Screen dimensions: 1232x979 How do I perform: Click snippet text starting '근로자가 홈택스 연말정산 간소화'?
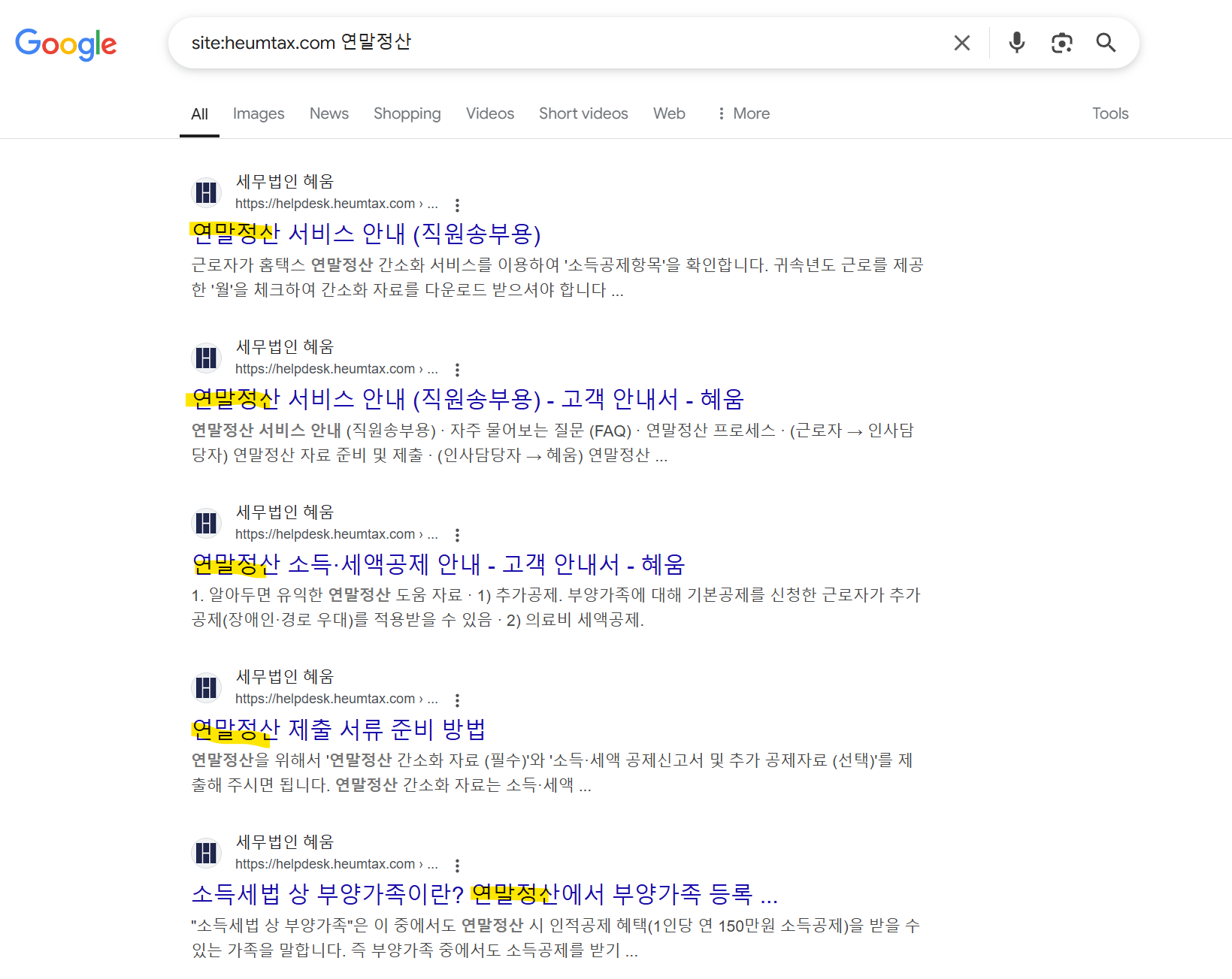pyautogui.click(x=557, y=277)
